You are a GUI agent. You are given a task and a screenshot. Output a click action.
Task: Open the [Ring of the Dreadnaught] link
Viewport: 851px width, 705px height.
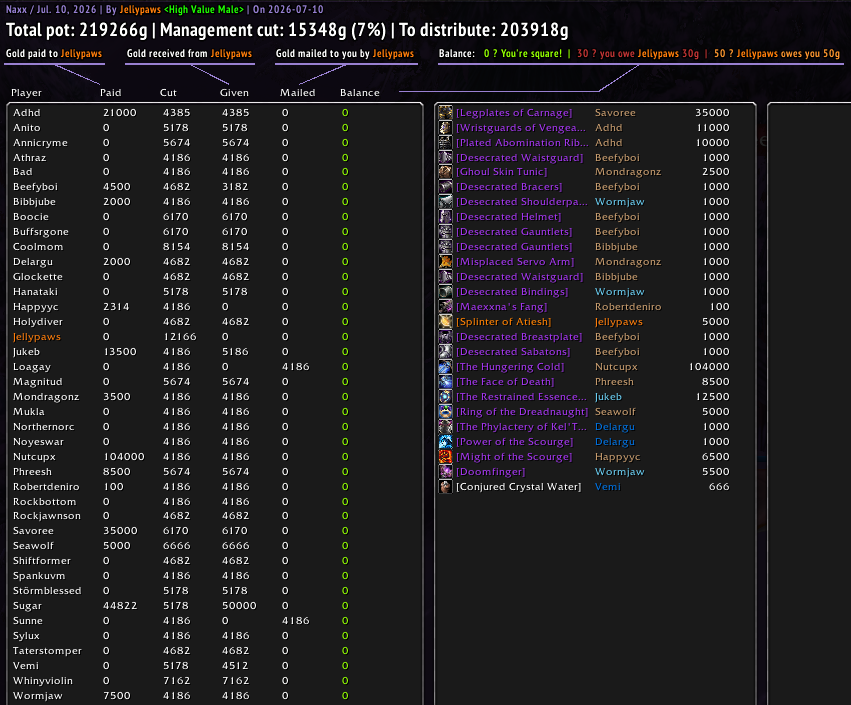pos(522,411)
